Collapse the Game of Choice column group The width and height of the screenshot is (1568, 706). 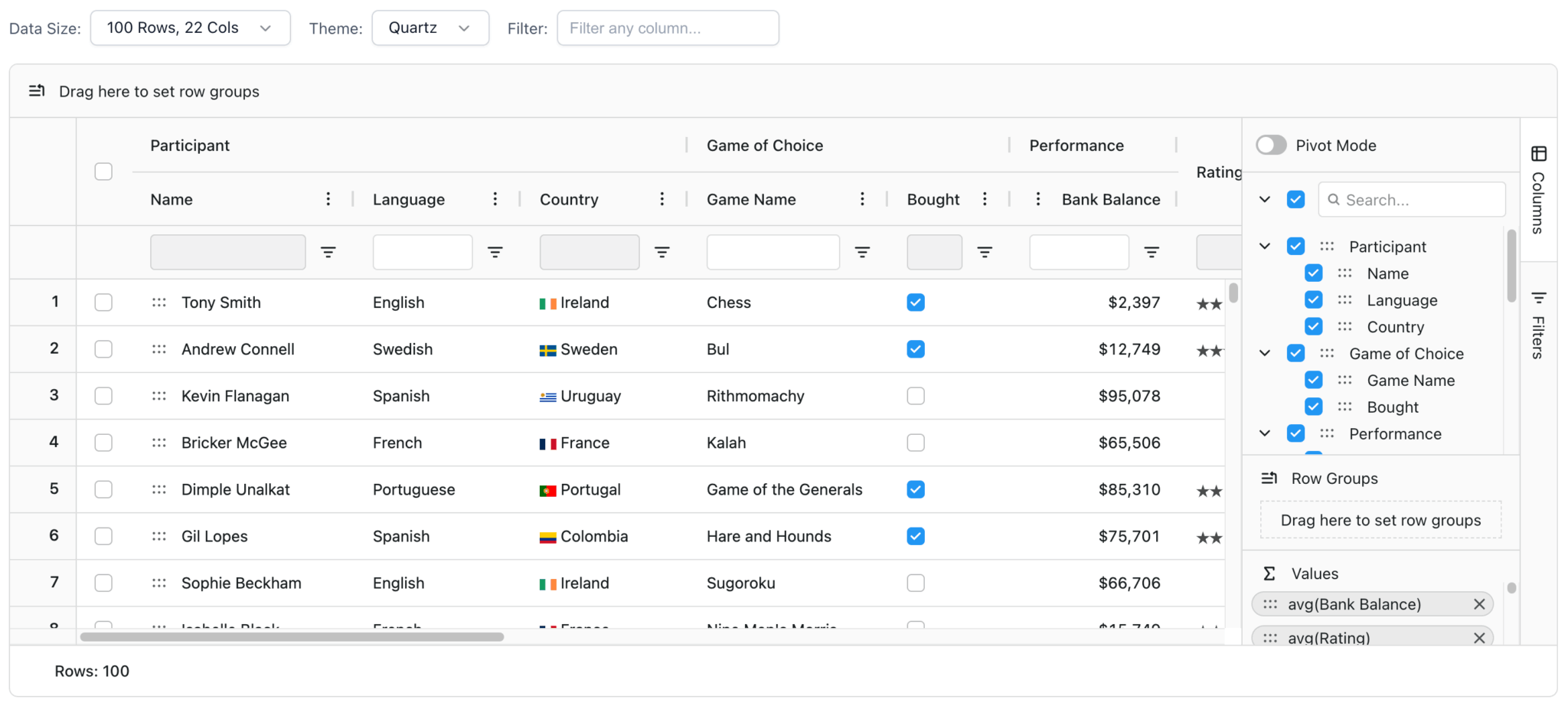[1265, 354]
